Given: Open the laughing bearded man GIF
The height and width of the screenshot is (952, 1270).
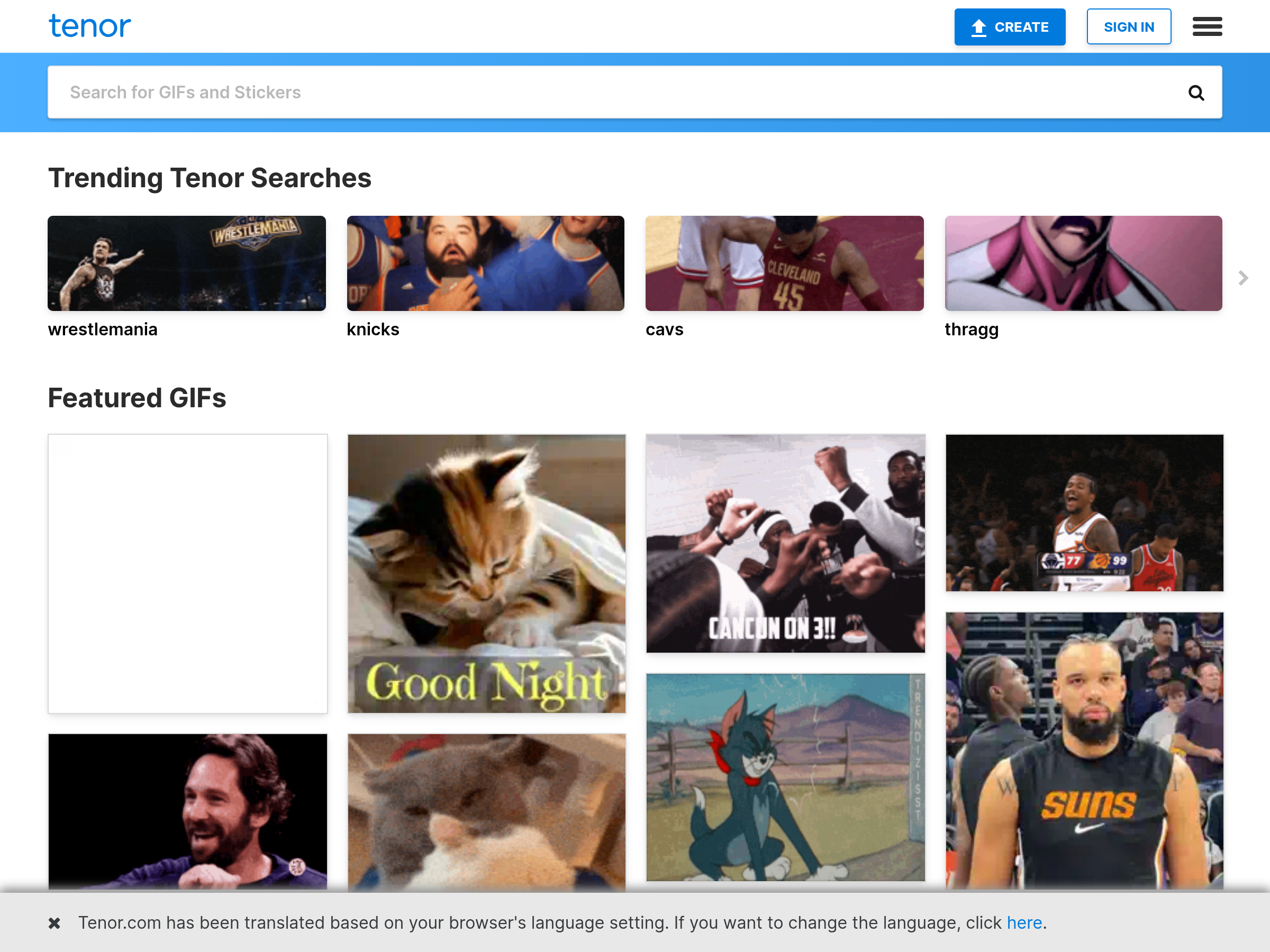Looking at the screenshot, I should [188, 812].
